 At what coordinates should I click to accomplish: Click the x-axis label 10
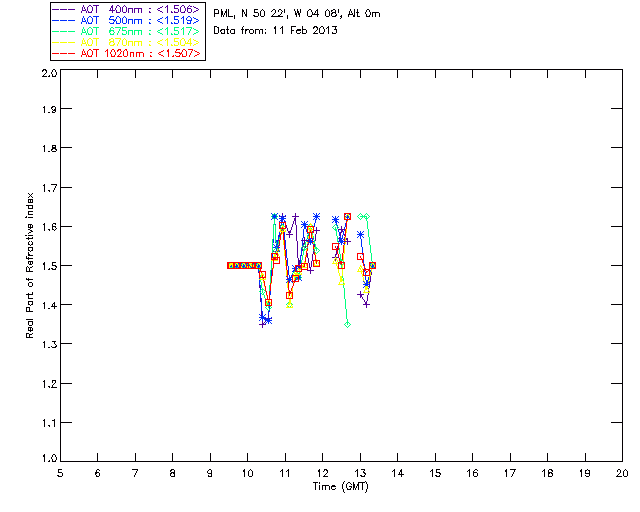[247, 473]
